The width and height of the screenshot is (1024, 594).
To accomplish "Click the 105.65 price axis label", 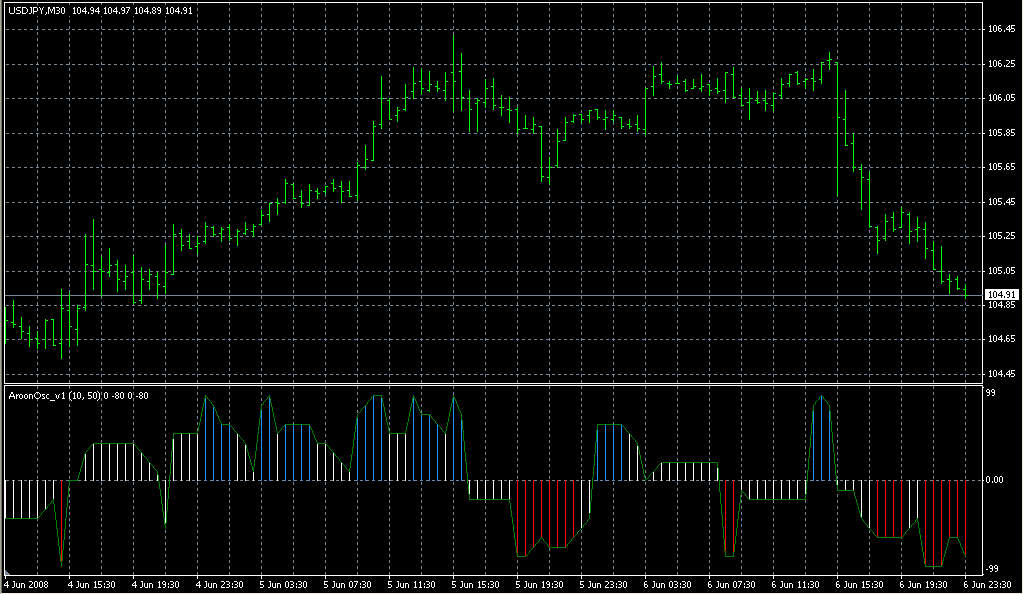I will [1001, 167].
